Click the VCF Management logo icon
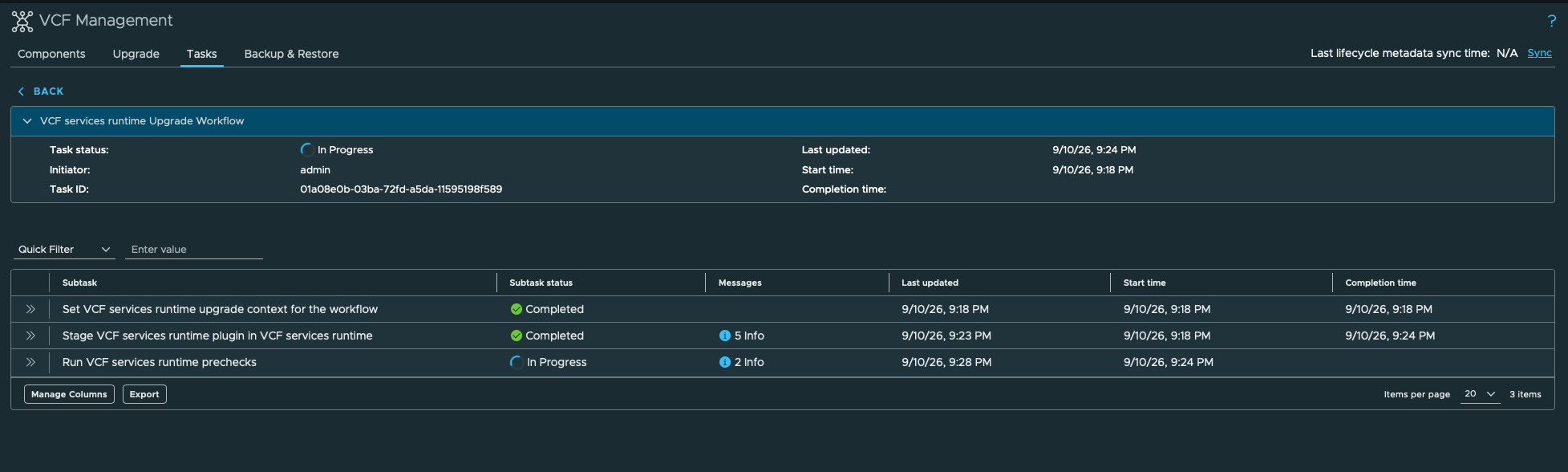Viewport: 1568px width, 472px height. 22,22
